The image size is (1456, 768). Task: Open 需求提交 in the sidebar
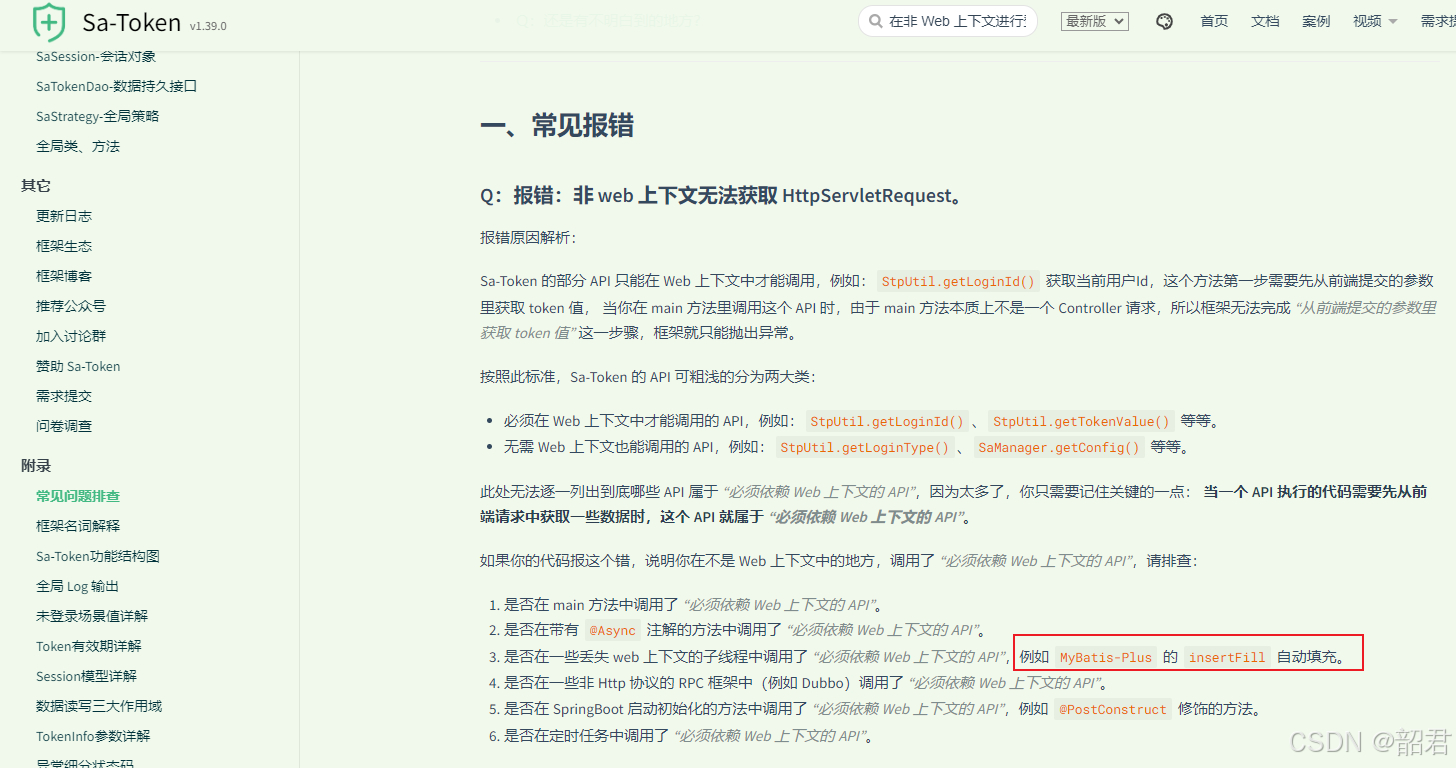coord(64,396)
